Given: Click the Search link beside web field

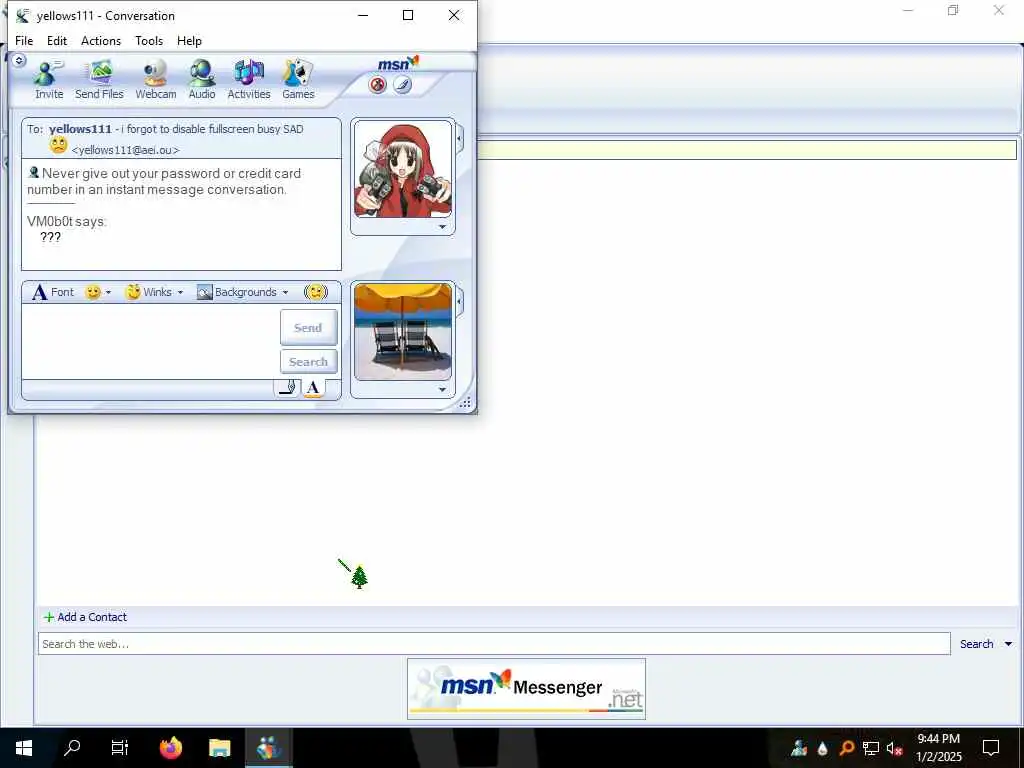Looking at the screenshot, I should pyautogui.click(x=976, y=644).
